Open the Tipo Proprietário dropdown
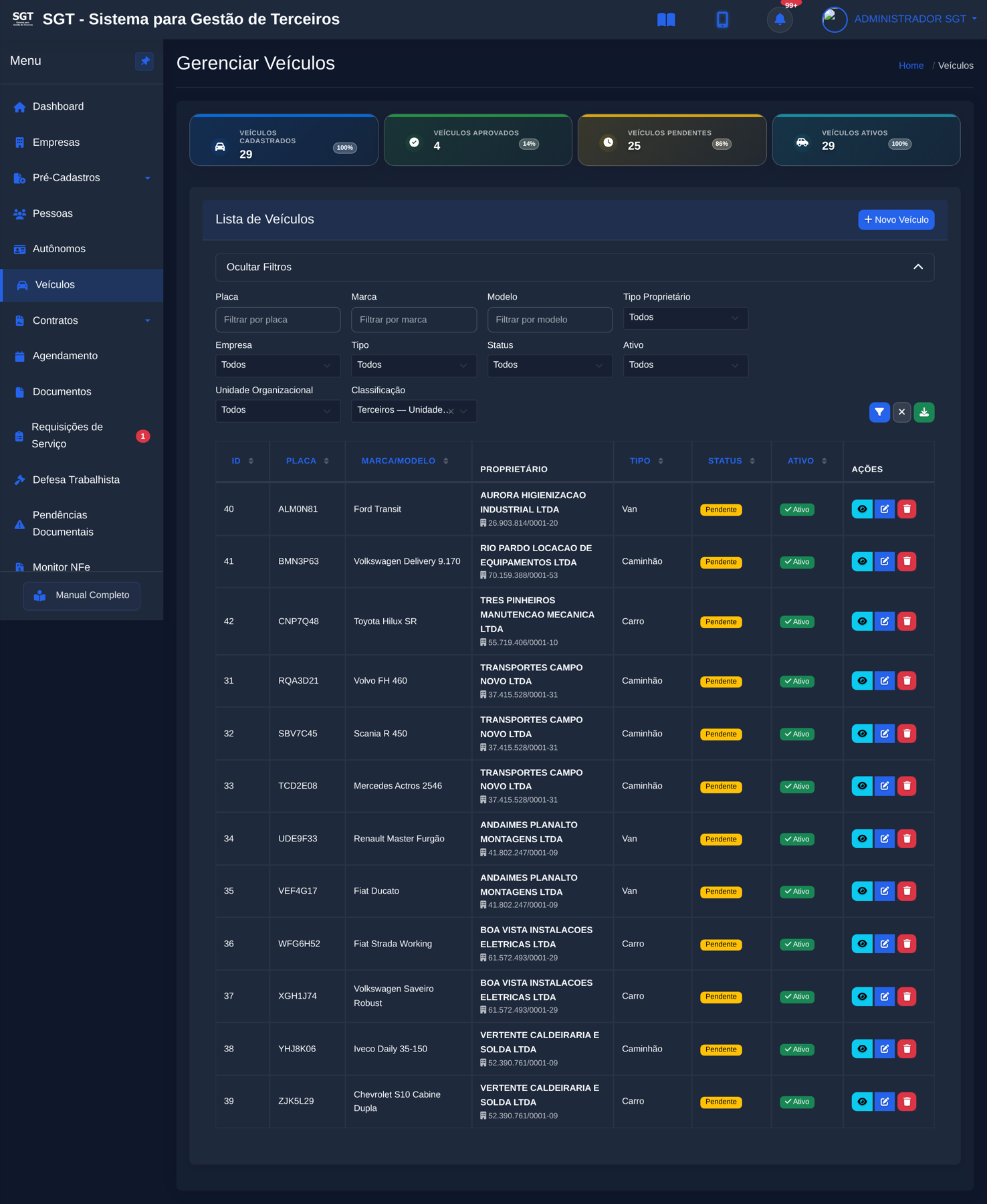Viewport: 987px width, 1204px height. (685, 318)
